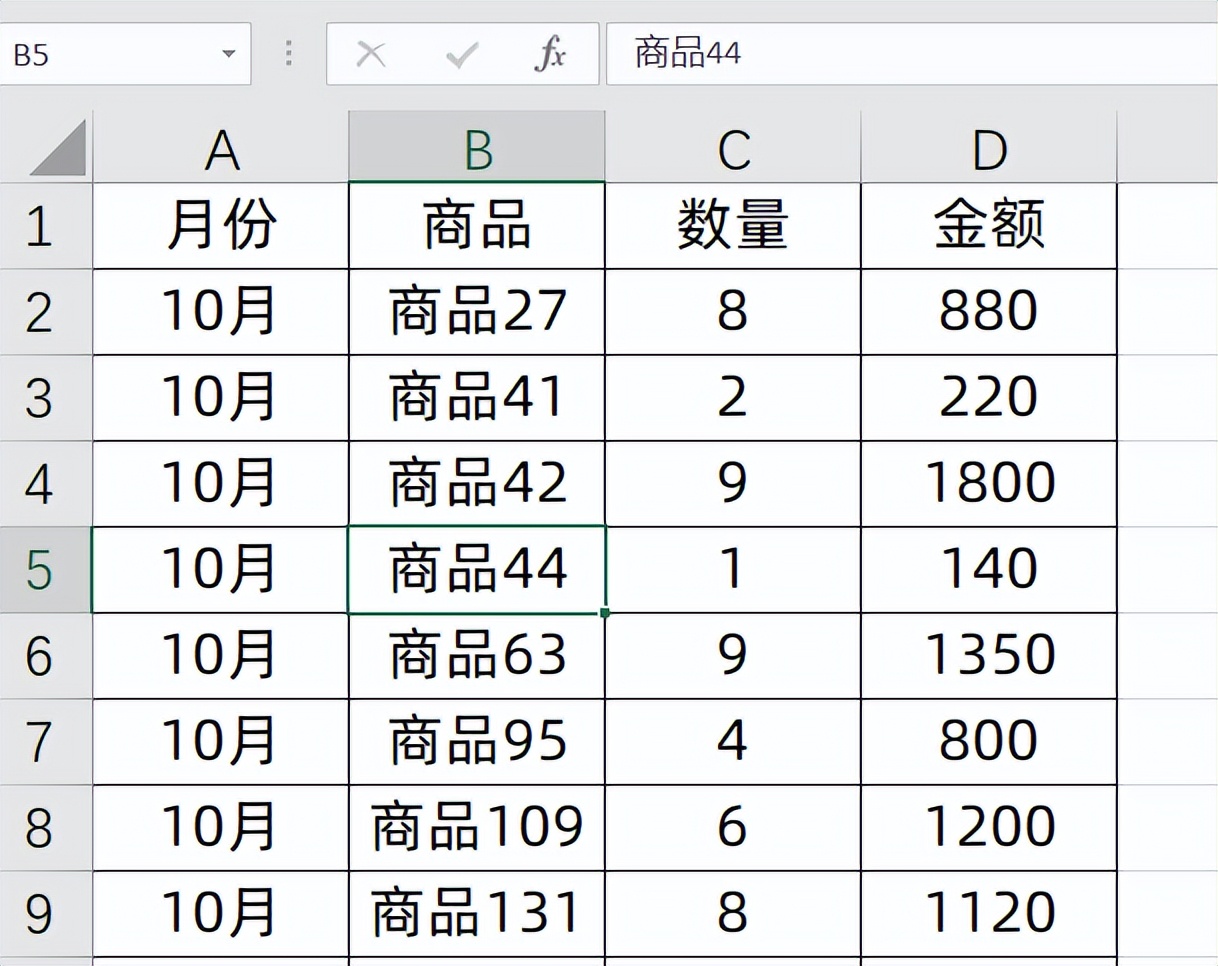
Task: Select column A header
Action: 219,148
